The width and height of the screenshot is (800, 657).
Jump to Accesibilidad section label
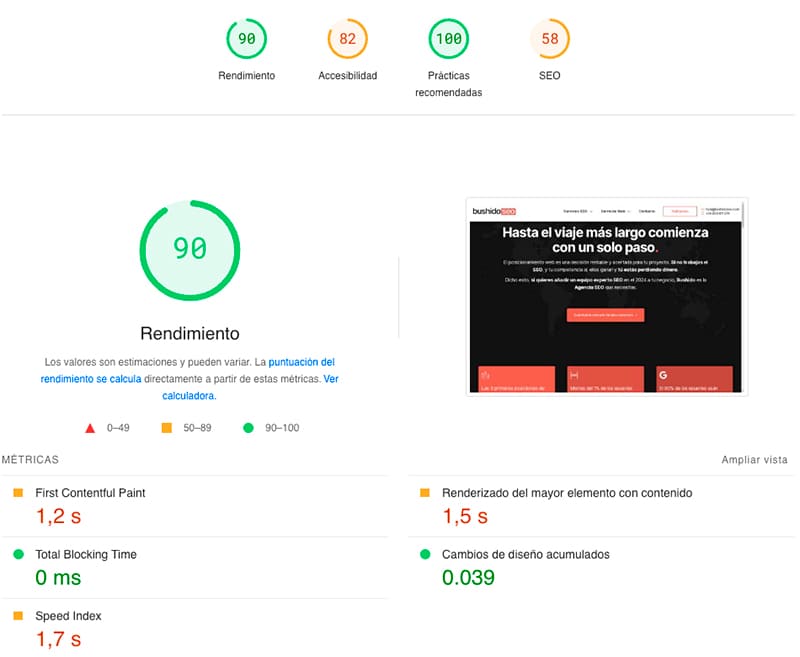click(347, 76)
